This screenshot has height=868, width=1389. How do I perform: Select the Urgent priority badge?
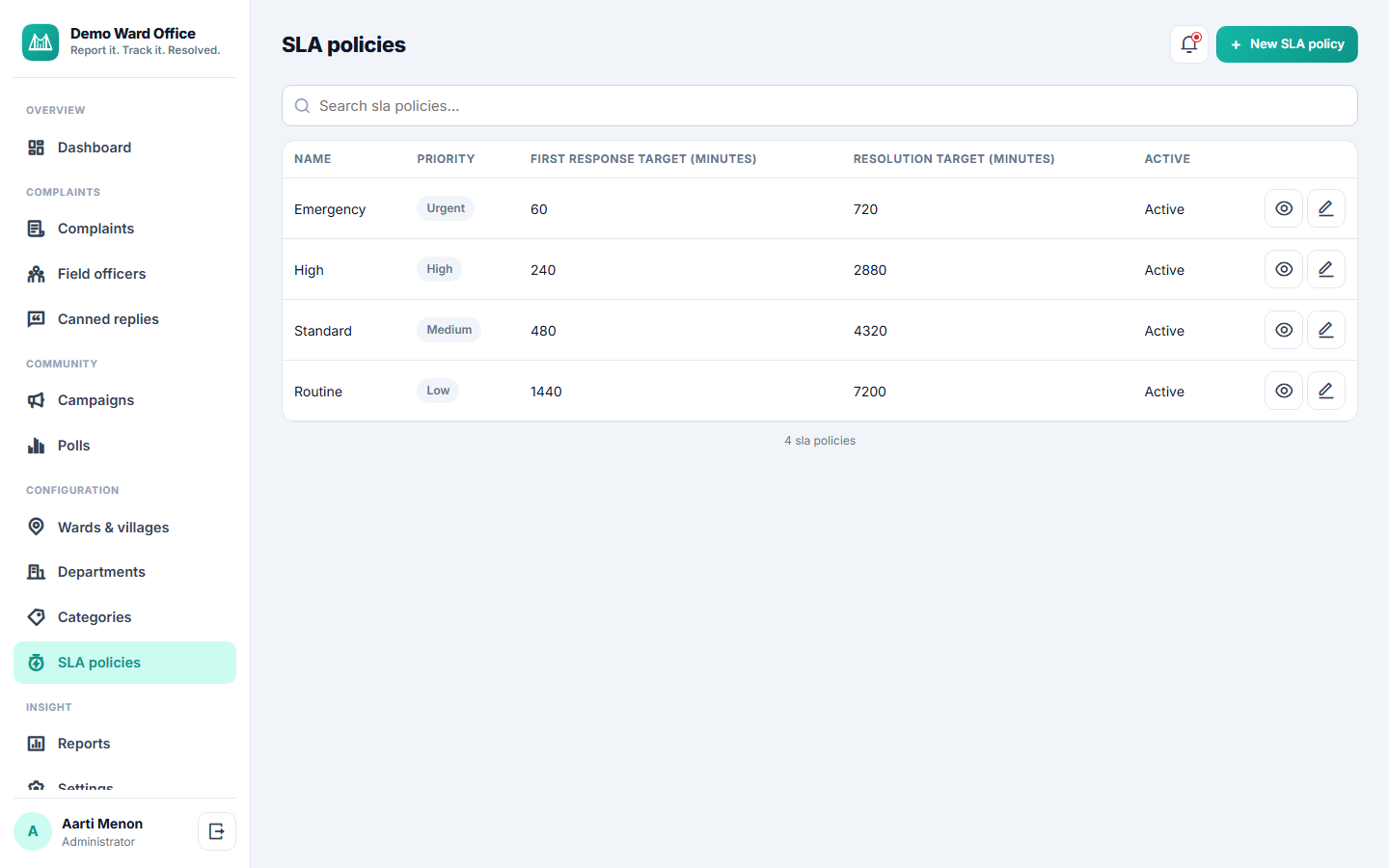pyautogui.click(x=446, y=208)
